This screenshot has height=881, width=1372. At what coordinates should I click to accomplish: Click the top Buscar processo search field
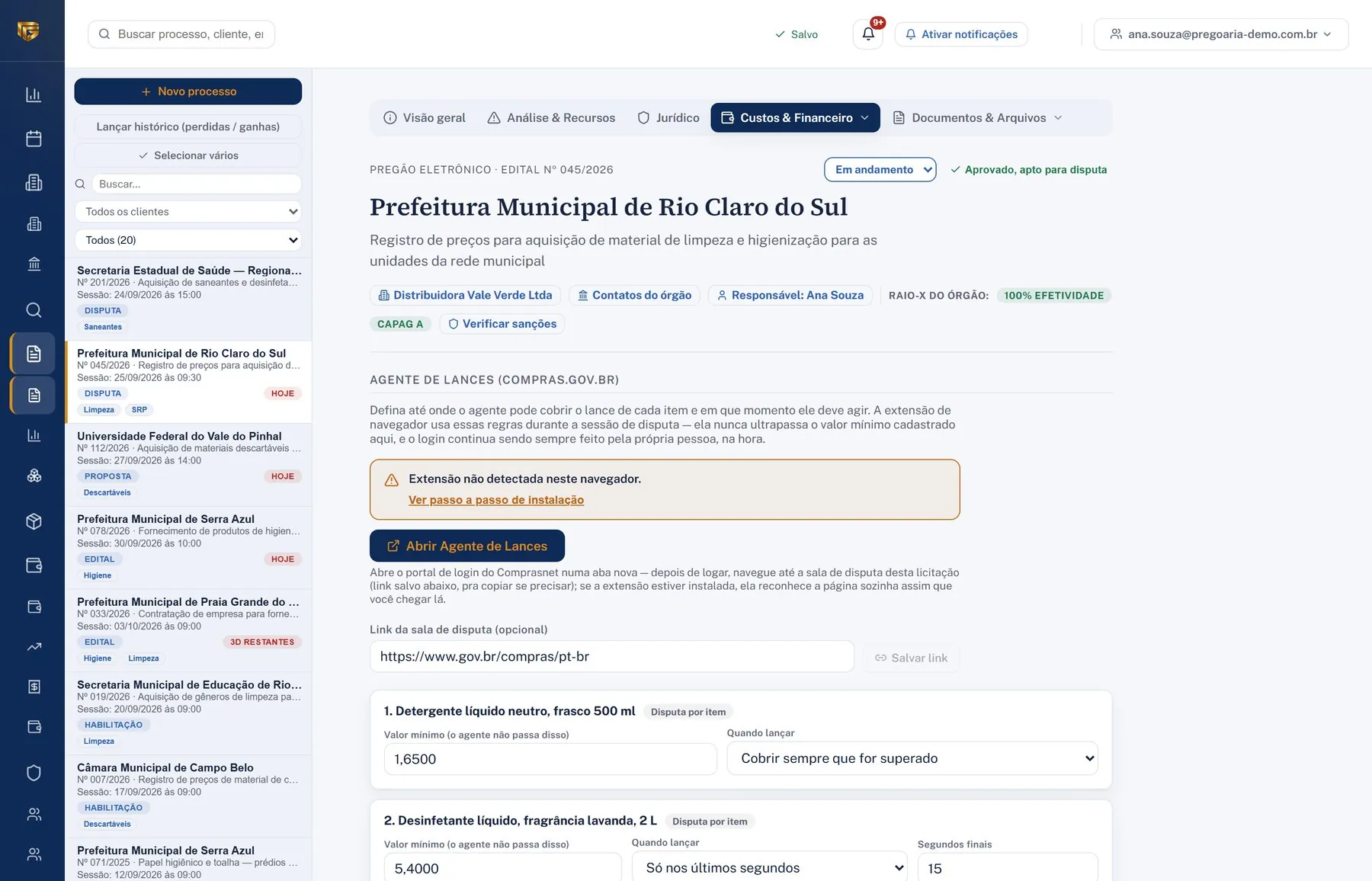[181, 34]
